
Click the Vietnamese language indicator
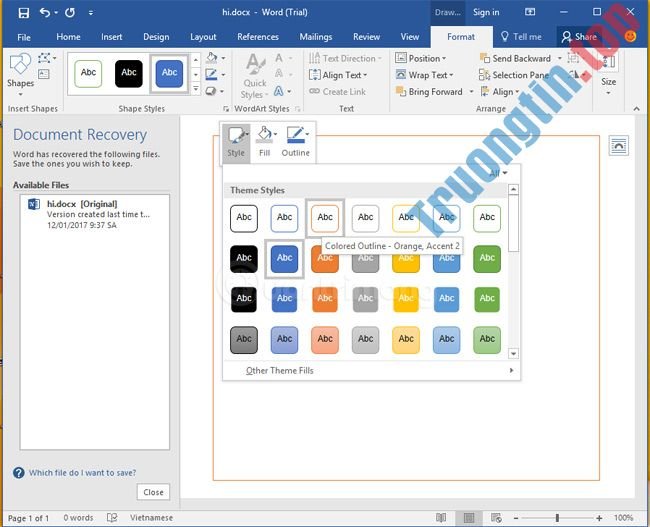pos(151,518)
